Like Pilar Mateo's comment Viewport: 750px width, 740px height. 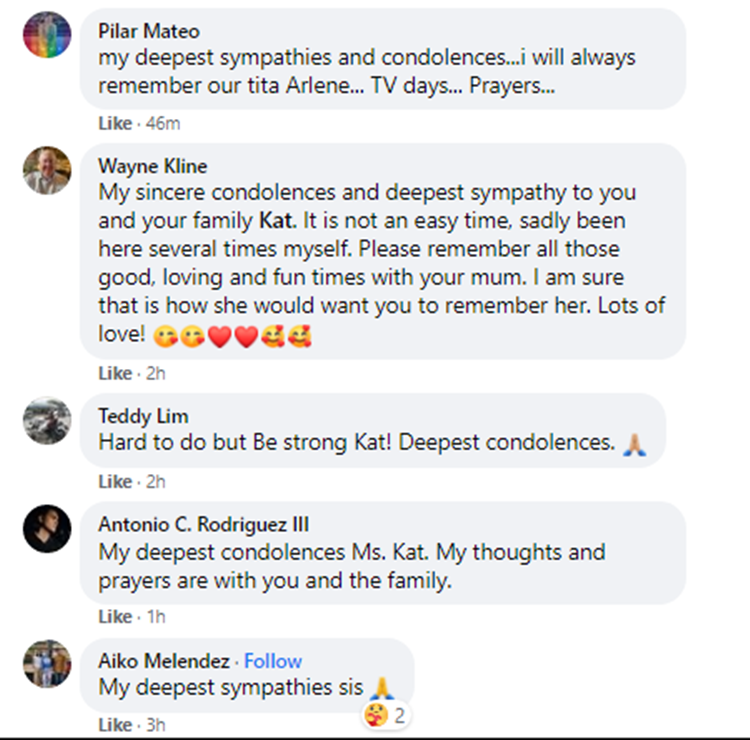(x=114, y=124)
